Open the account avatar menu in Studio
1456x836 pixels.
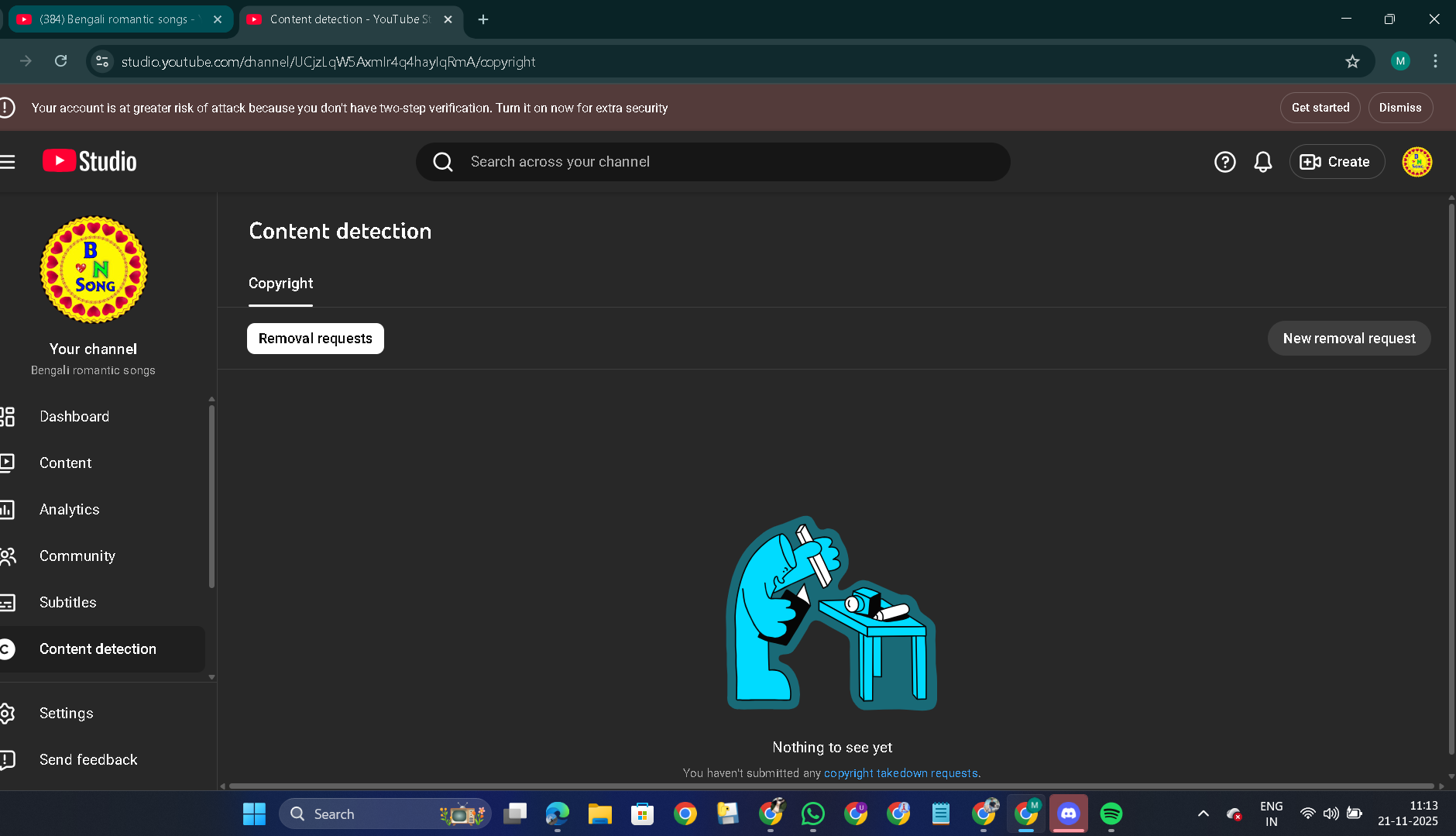click(x=1417, y=162)
